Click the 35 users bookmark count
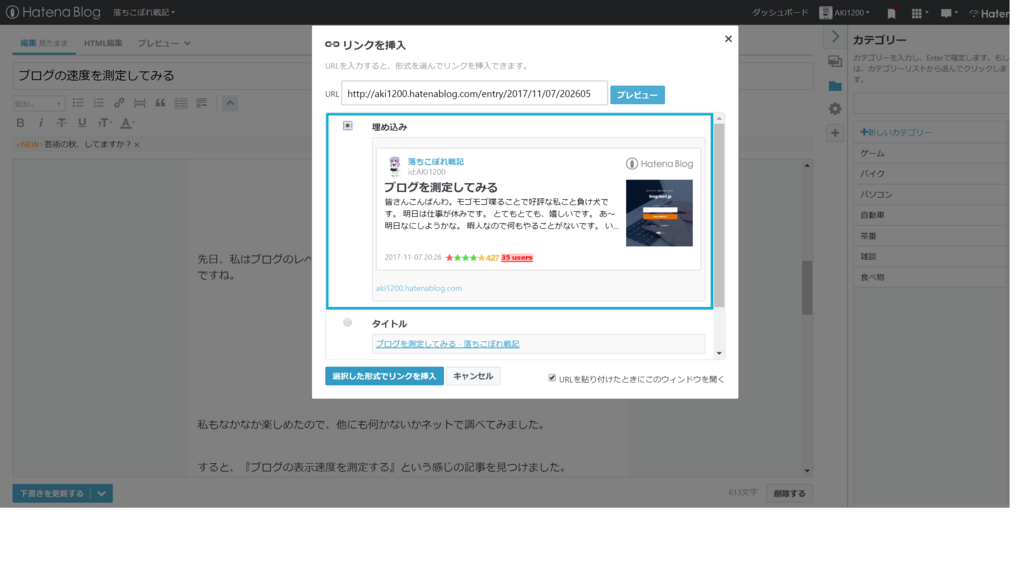1024x576 pixels. click(517, 257)
